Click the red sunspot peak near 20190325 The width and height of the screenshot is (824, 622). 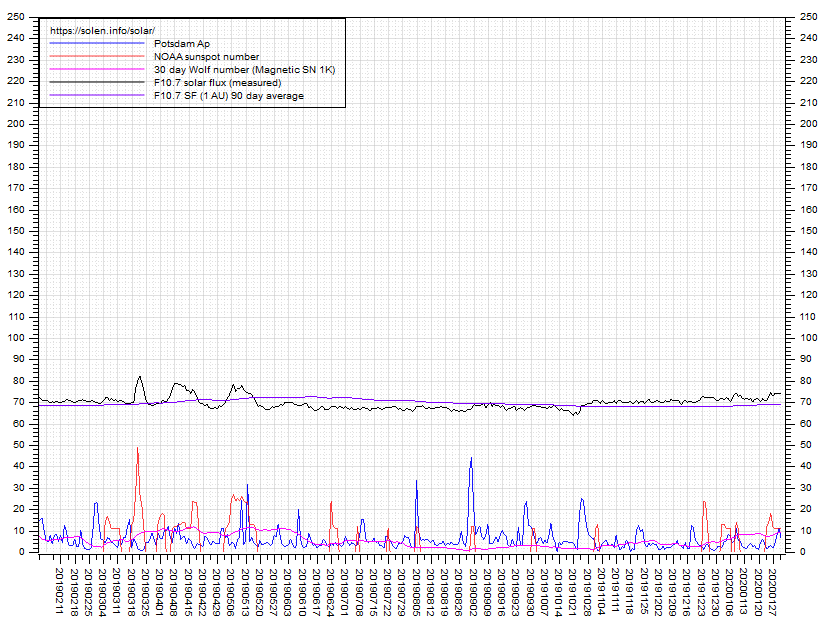point(138,448)
